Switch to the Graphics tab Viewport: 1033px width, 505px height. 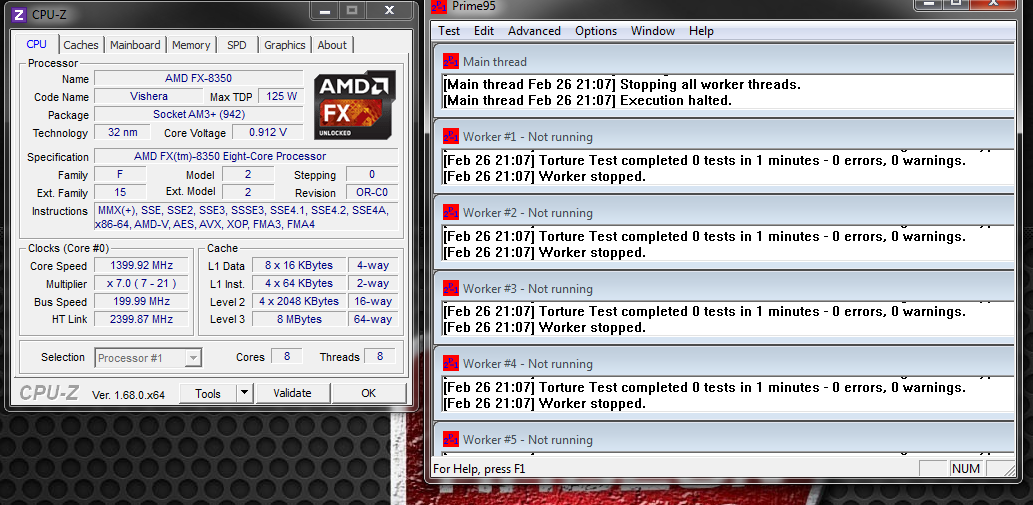tap(285, 45)
